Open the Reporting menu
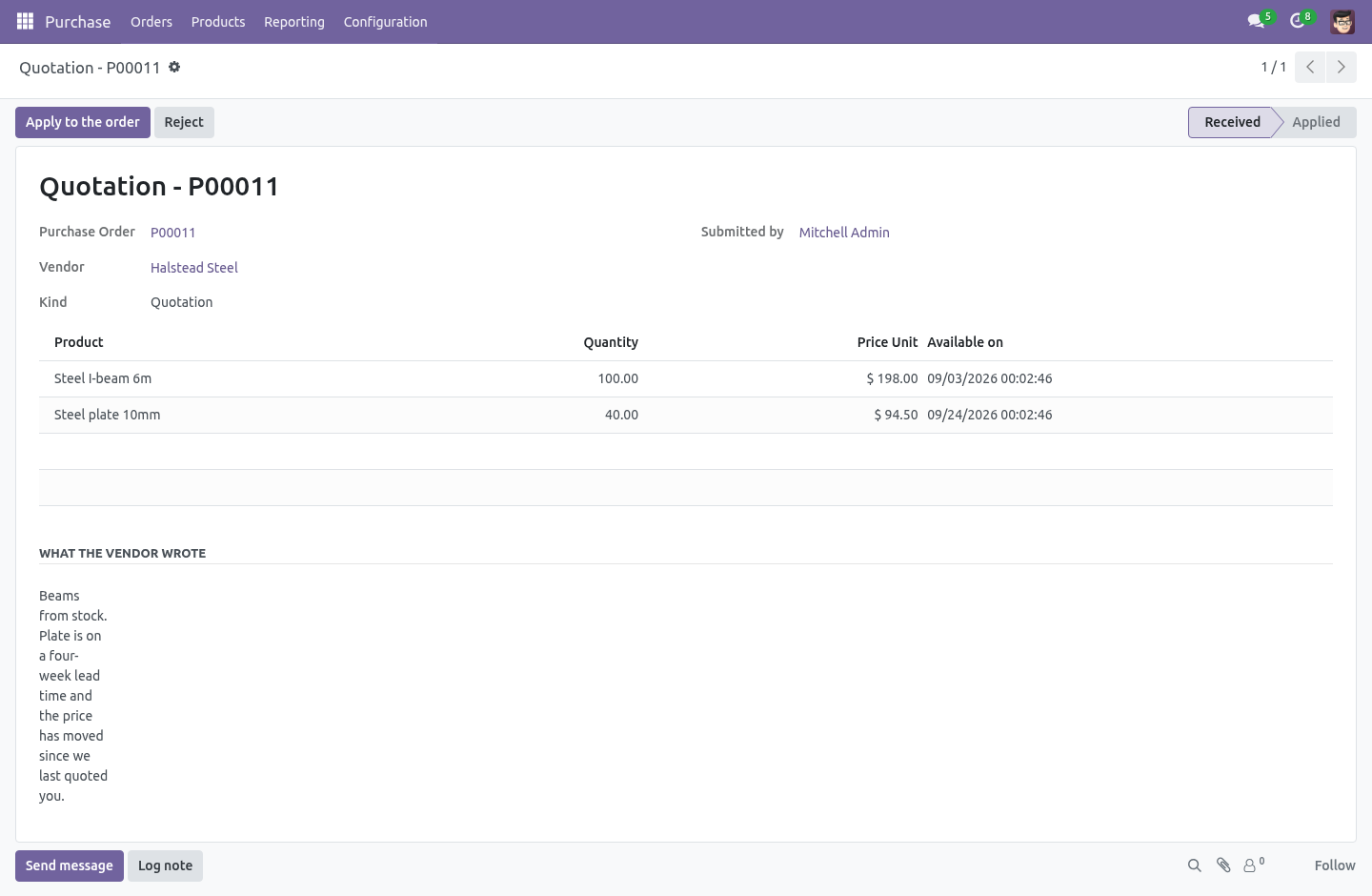 point(294,21)
